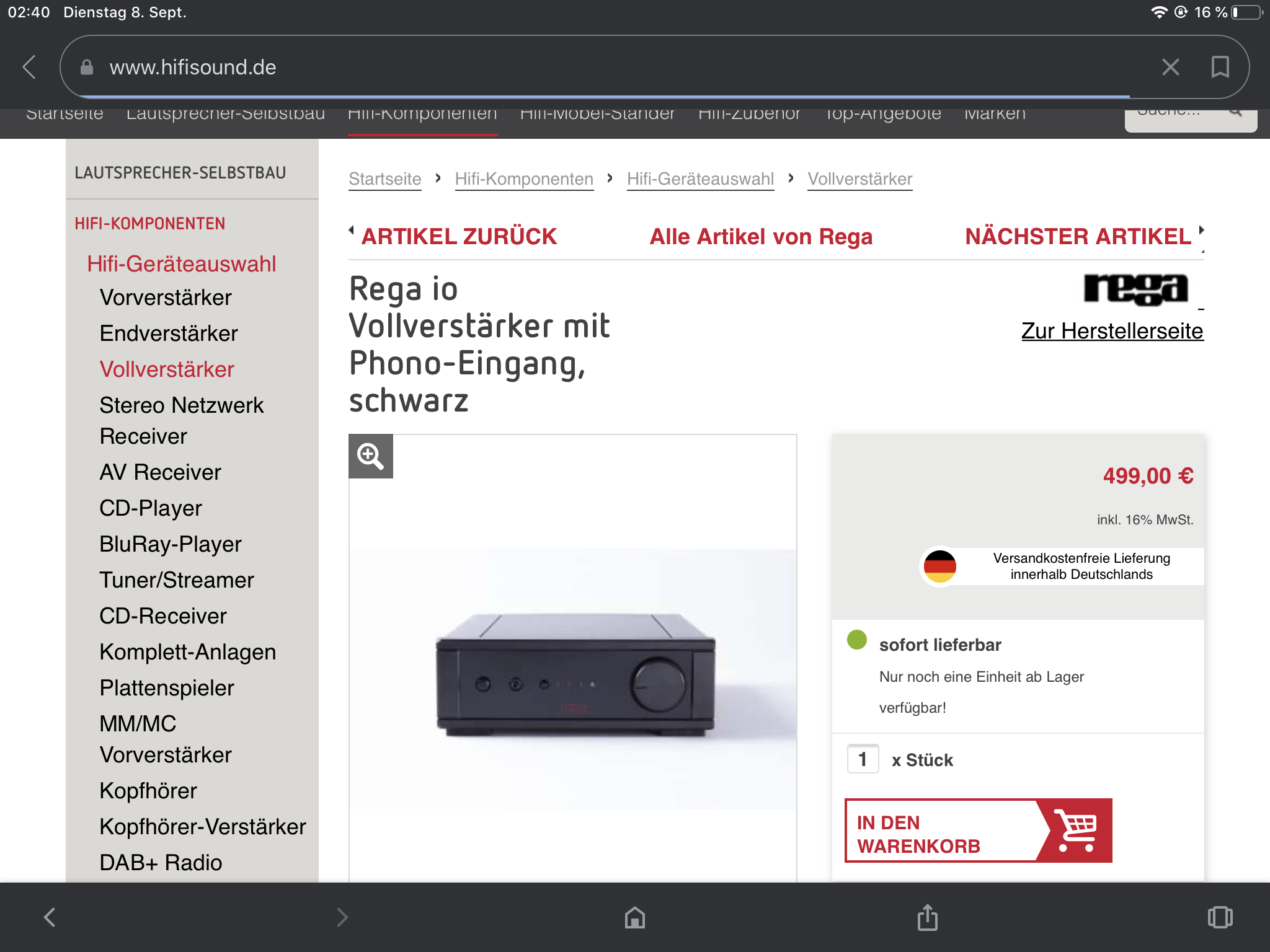Go to NÄCHSTER ARTIKEL
Image resolution: width=1270 pixels, height=952 pixels.
(1078, 237)
